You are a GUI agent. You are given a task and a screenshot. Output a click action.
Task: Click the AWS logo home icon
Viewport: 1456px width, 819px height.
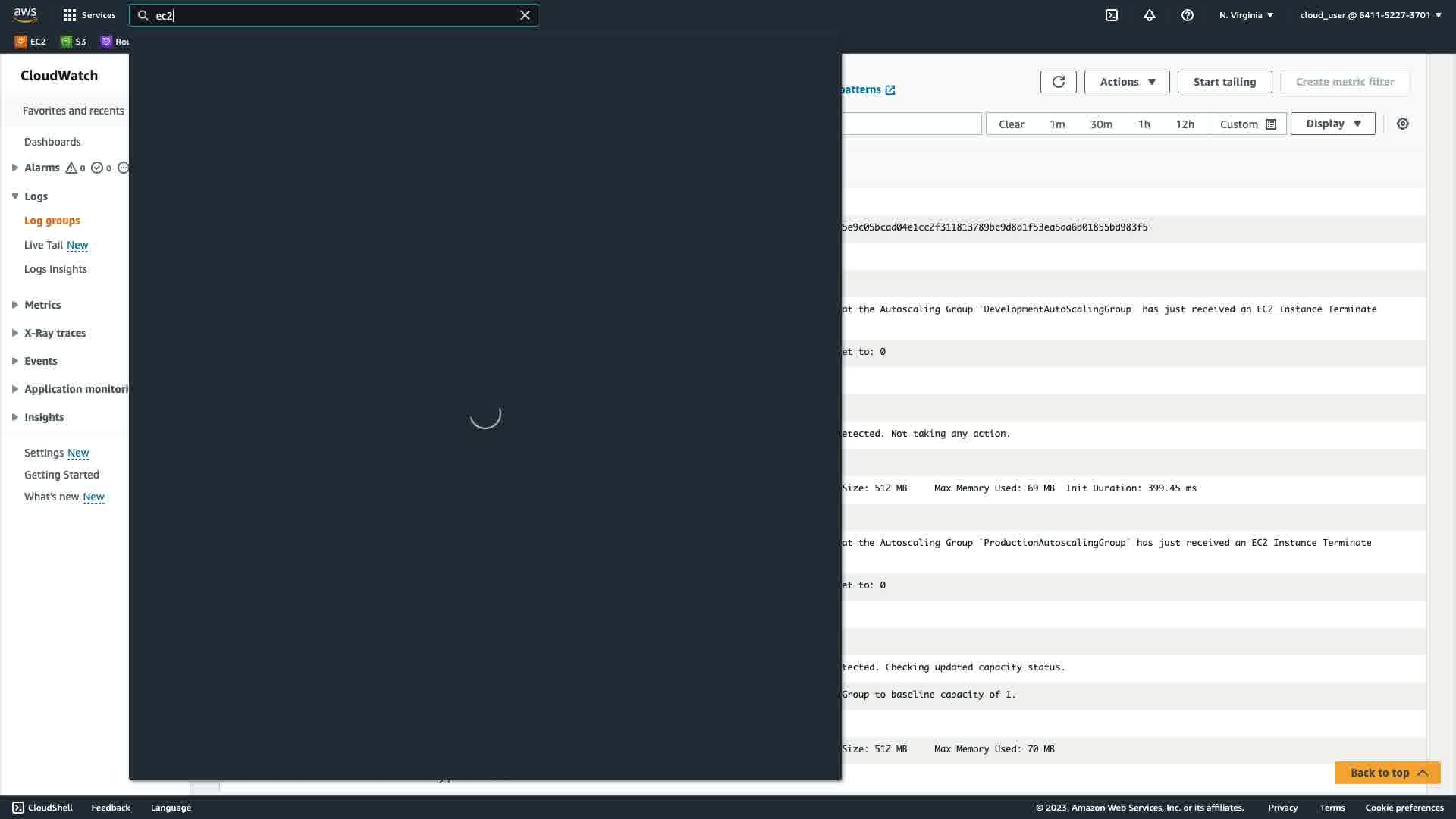point(25,14)
